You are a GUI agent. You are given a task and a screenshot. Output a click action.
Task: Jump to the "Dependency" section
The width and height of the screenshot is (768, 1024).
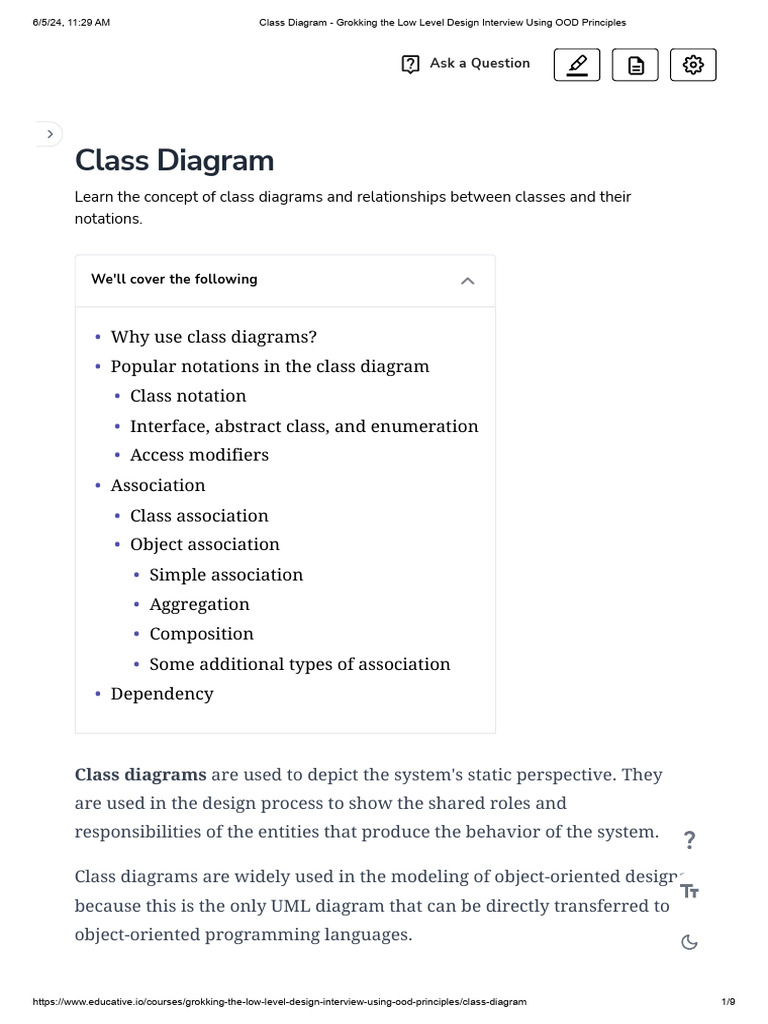(x=162, y=694)
